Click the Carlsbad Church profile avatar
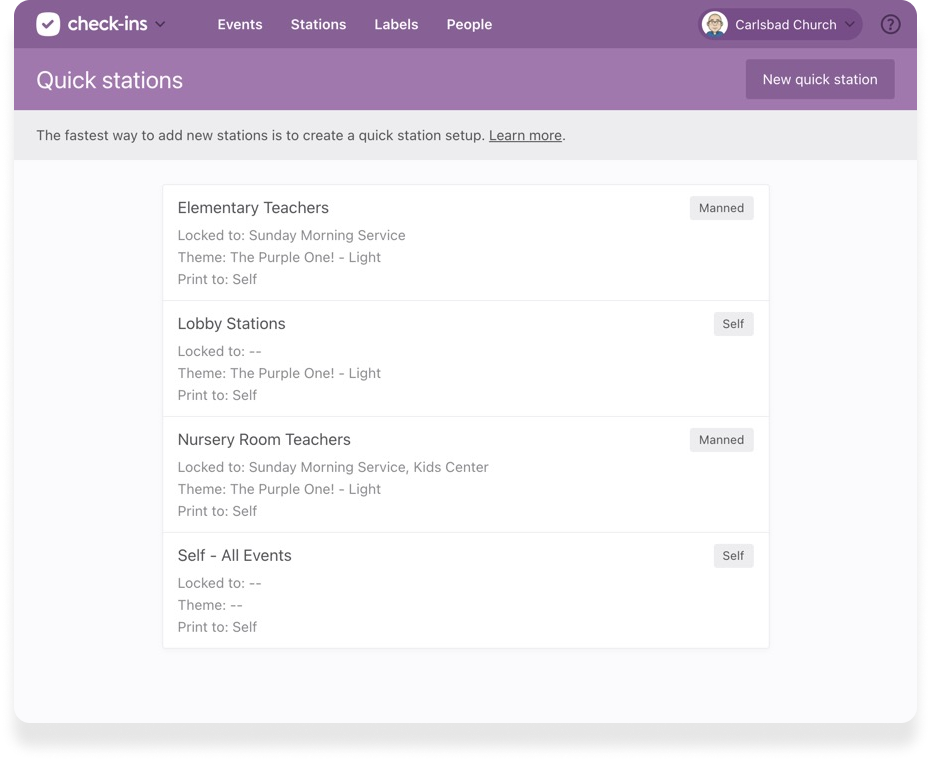931x761 pixels. [x=715, y=25]
